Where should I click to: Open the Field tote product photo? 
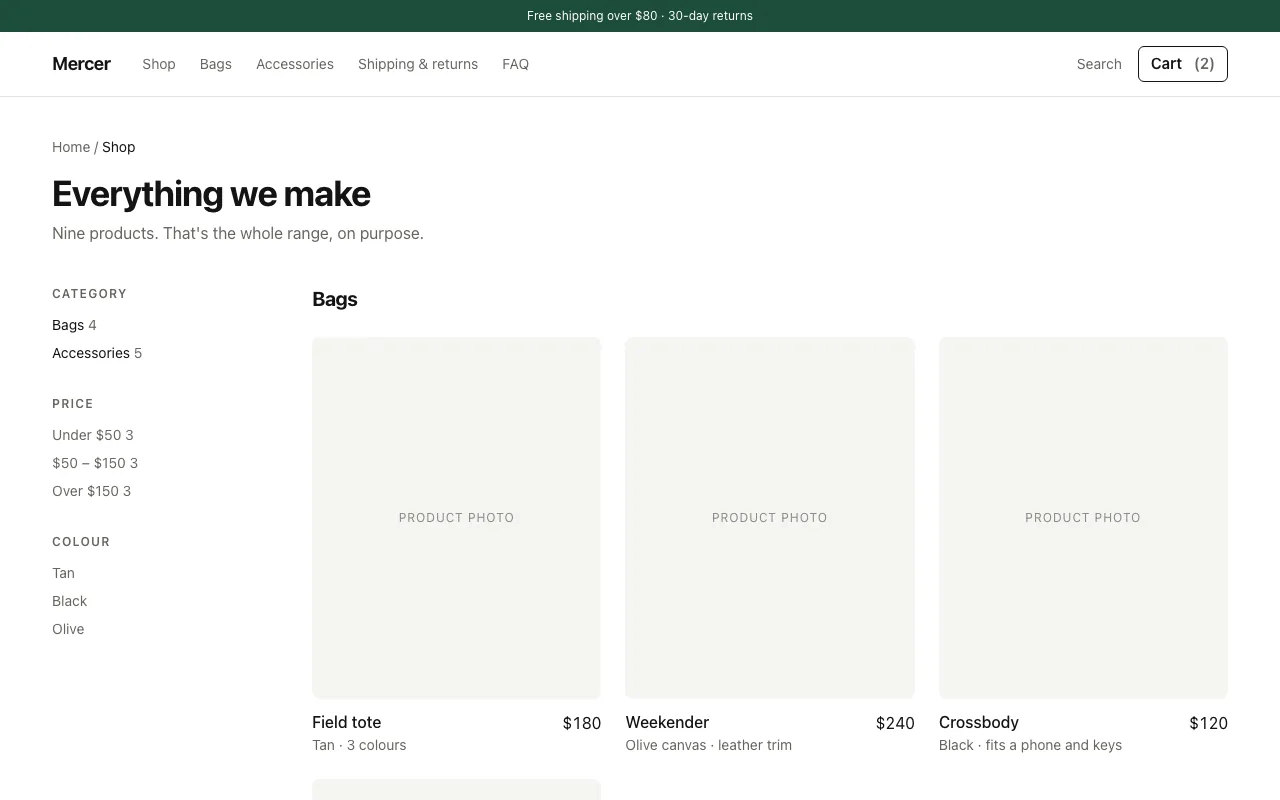[457, 518]
